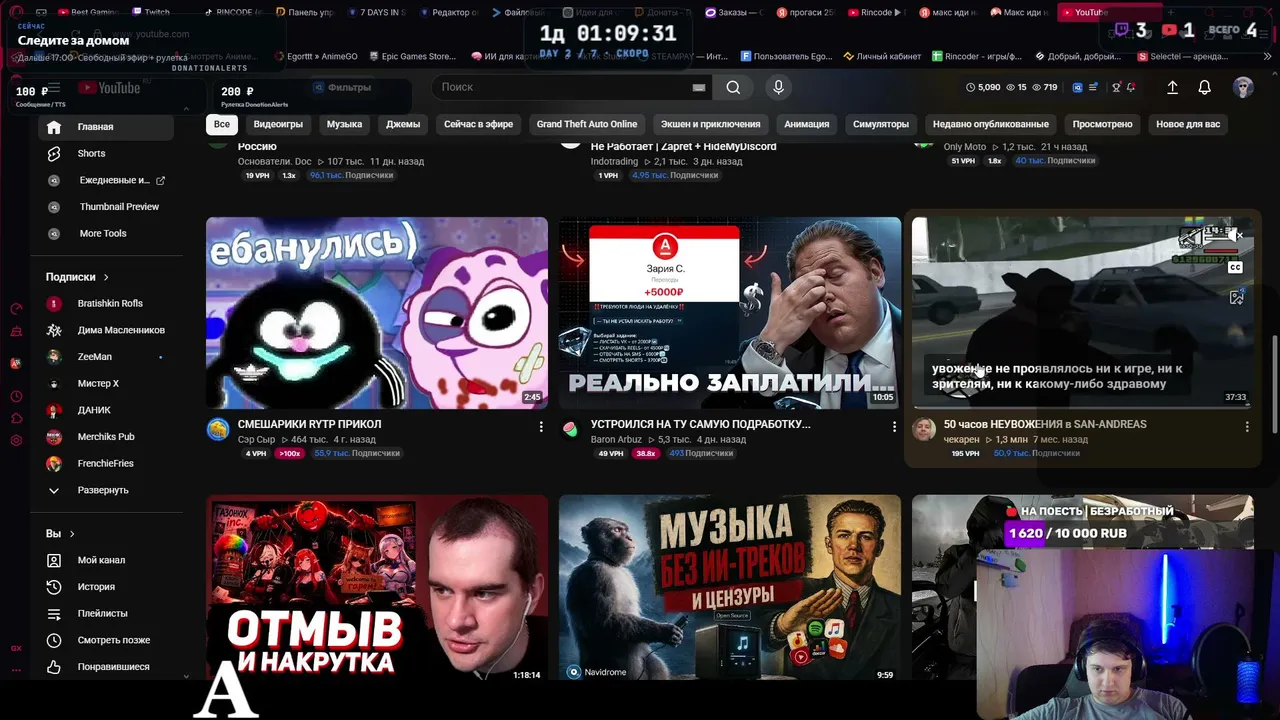1280x720 pixels.
Task: Open the ДАНИК channel
Action: click(106, 410)
